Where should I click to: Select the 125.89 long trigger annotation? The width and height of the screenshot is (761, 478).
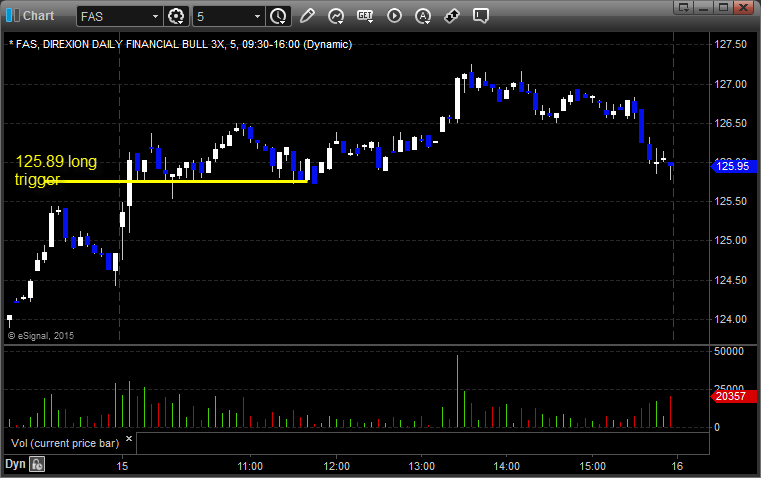[x=56, y=170]
